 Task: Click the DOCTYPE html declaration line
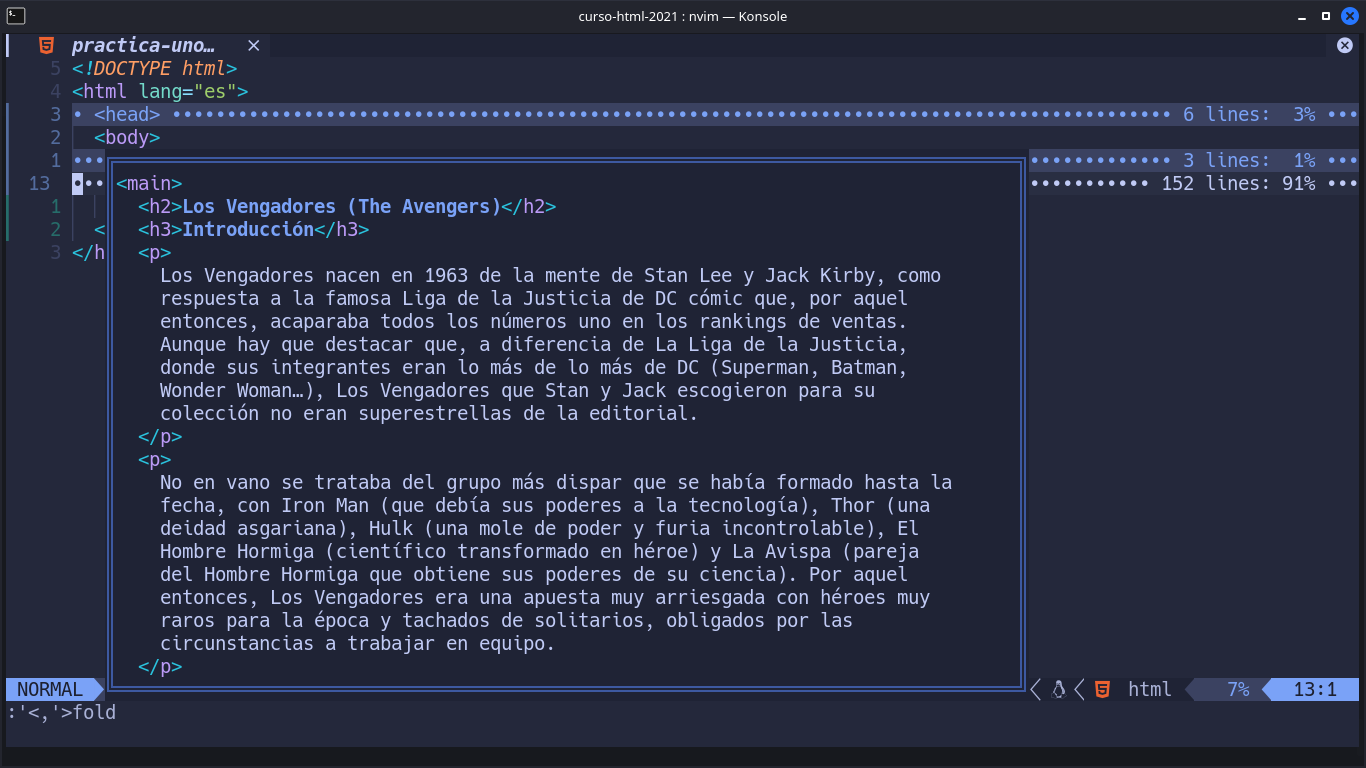[154, 69]
